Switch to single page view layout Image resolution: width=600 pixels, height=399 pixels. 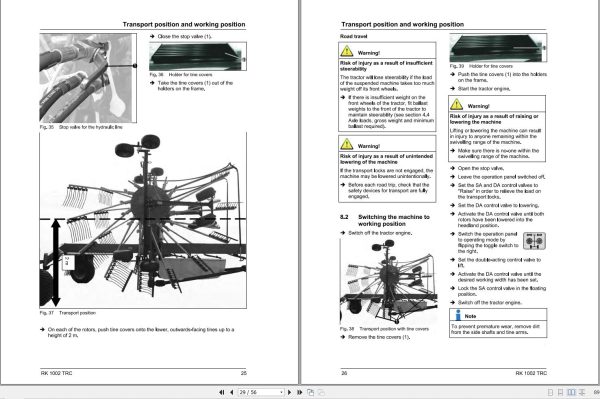pos(550,392)
